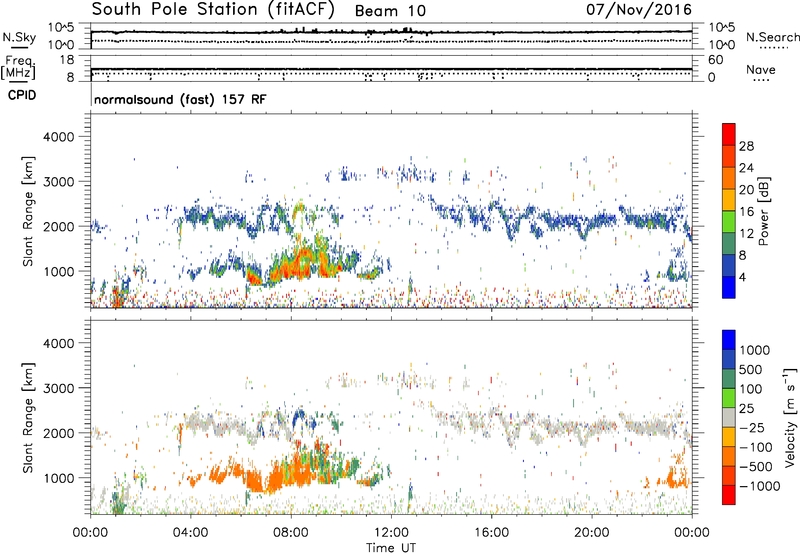
Task: Click the 04:00 time axis label
Action: (191, 533)
